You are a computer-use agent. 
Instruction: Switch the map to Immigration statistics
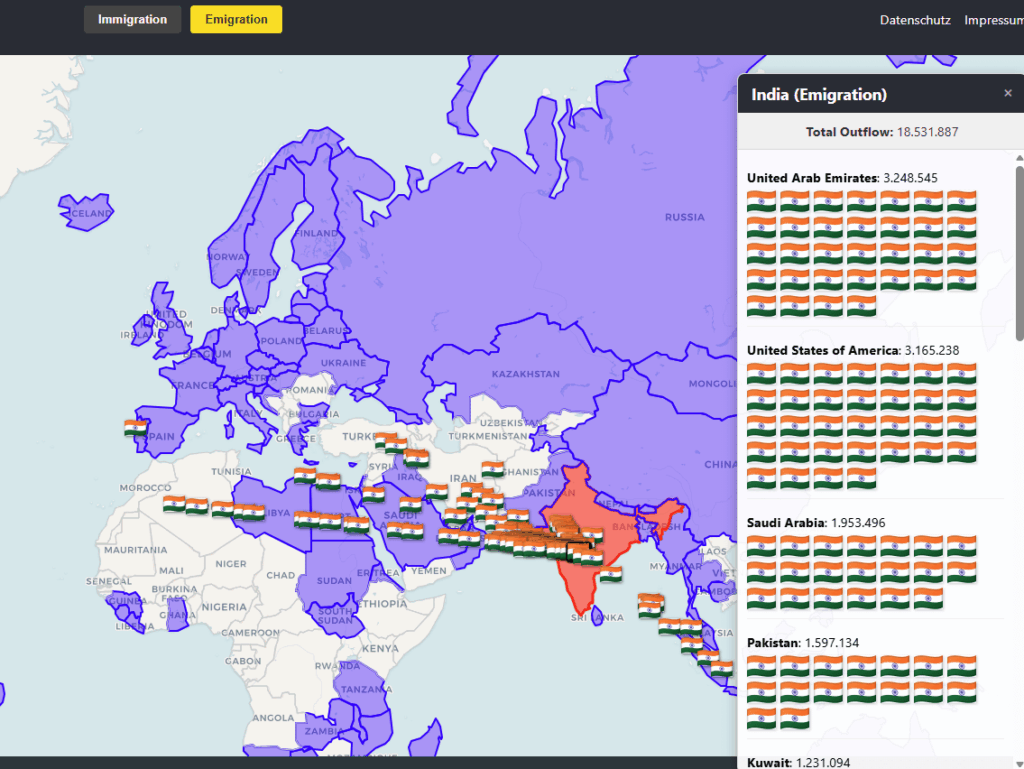tap(132, 19)
